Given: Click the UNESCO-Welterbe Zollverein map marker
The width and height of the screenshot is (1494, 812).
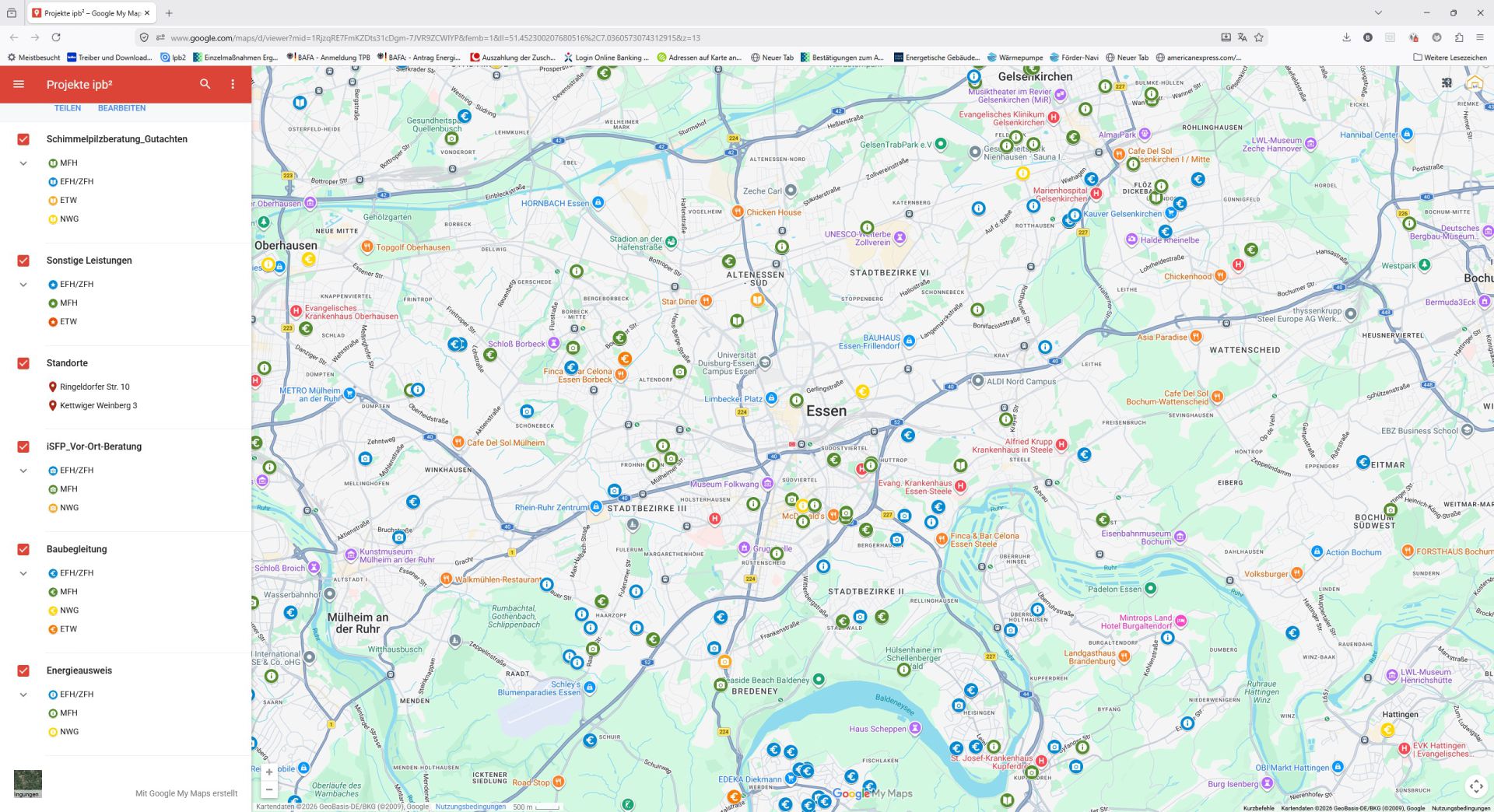Looking at the screenshot, I should pos(900,237).
